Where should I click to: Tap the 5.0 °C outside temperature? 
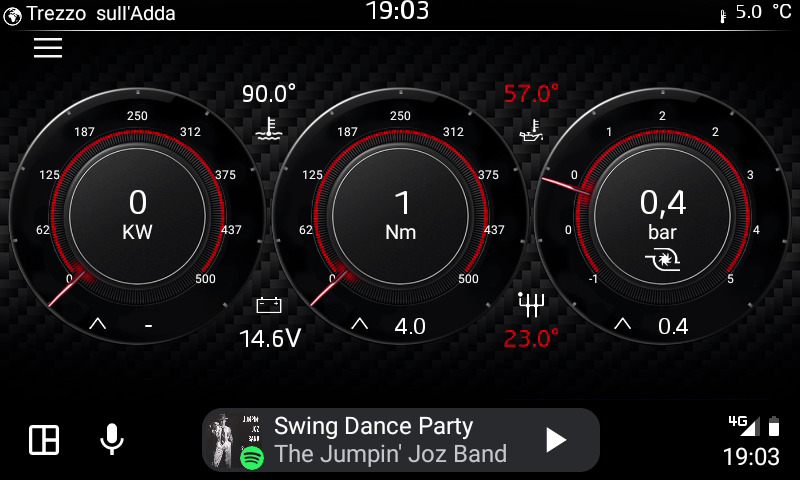763,12
